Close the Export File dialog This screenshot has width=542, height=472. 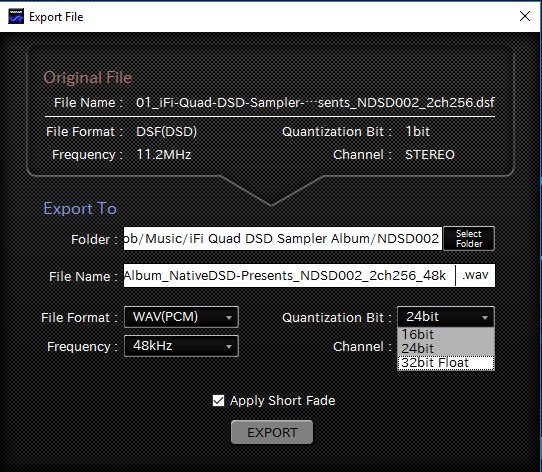525,16
